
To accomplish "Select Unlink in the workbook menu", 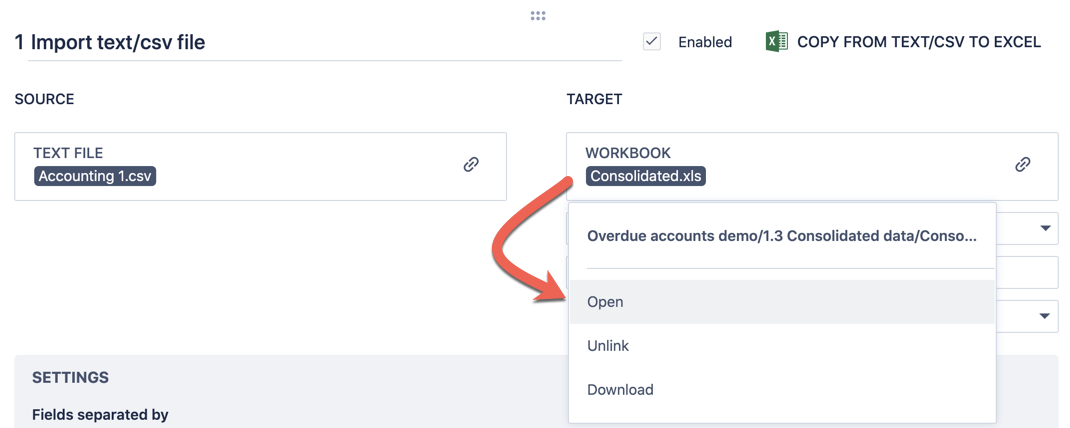I will [x=608, y=346].
